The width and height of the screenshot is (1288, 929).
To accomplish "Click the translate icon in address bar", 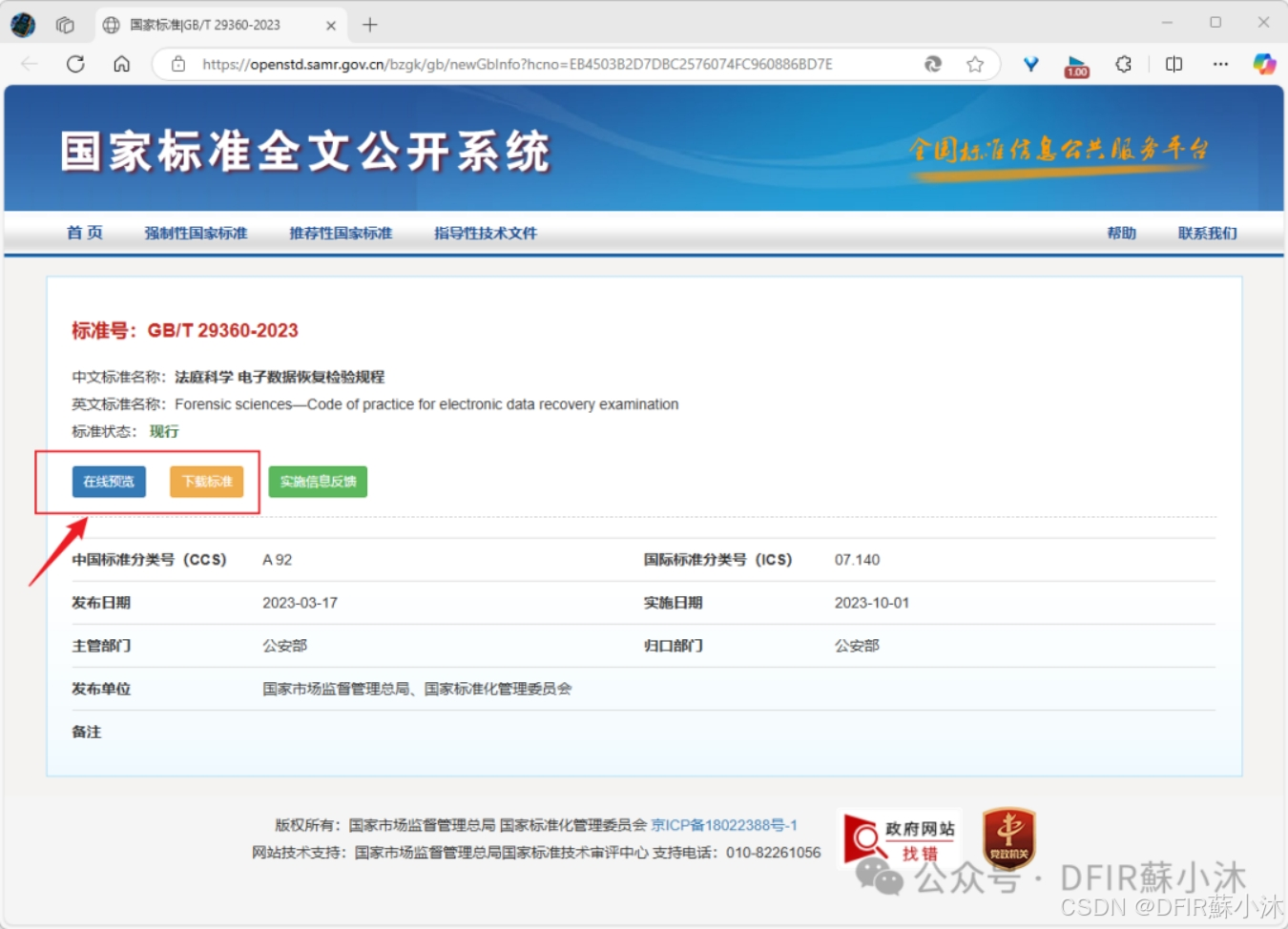I will coord(932,64).
